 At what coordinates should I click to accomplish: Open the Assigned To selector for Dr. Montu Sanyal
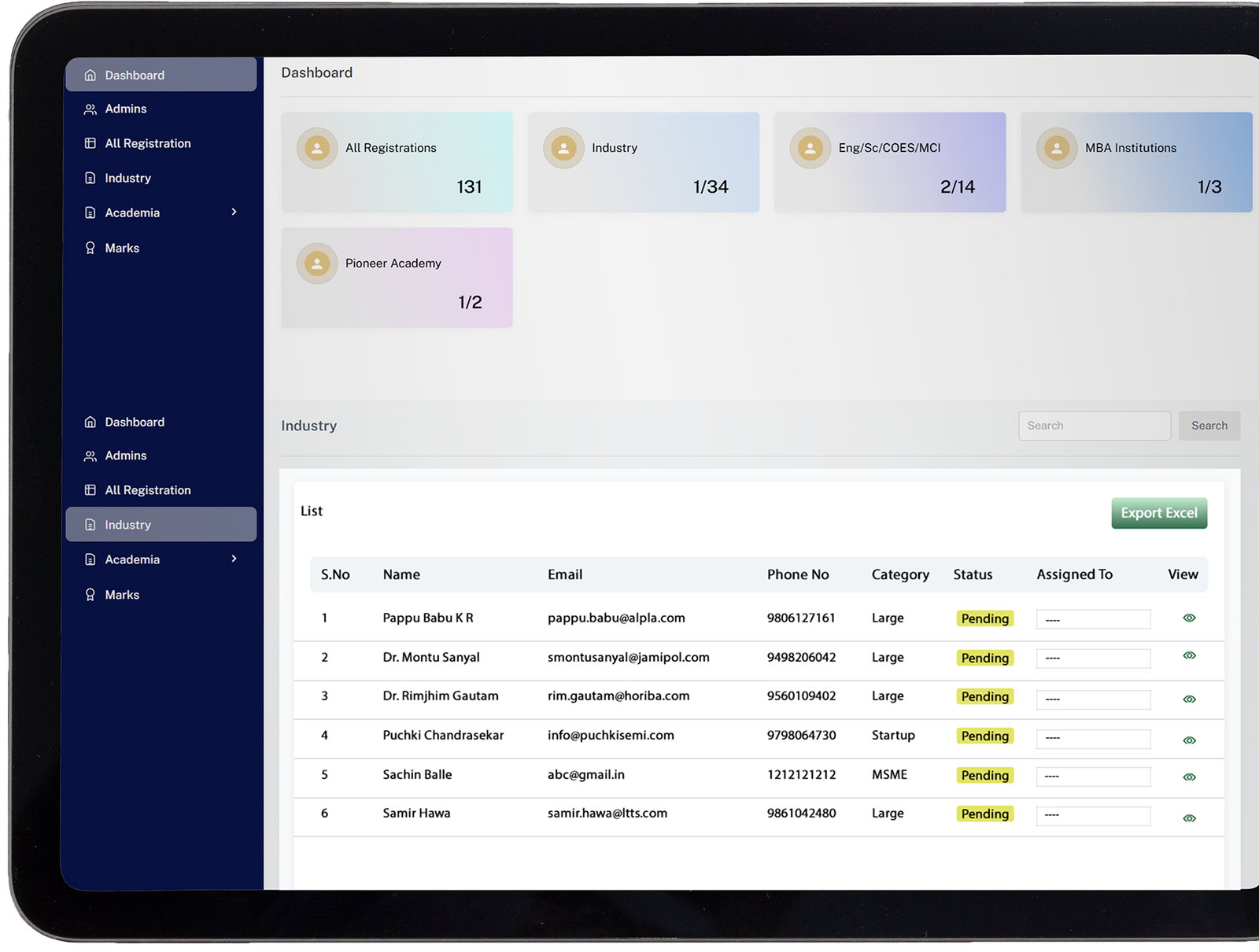pos(1093,658)
